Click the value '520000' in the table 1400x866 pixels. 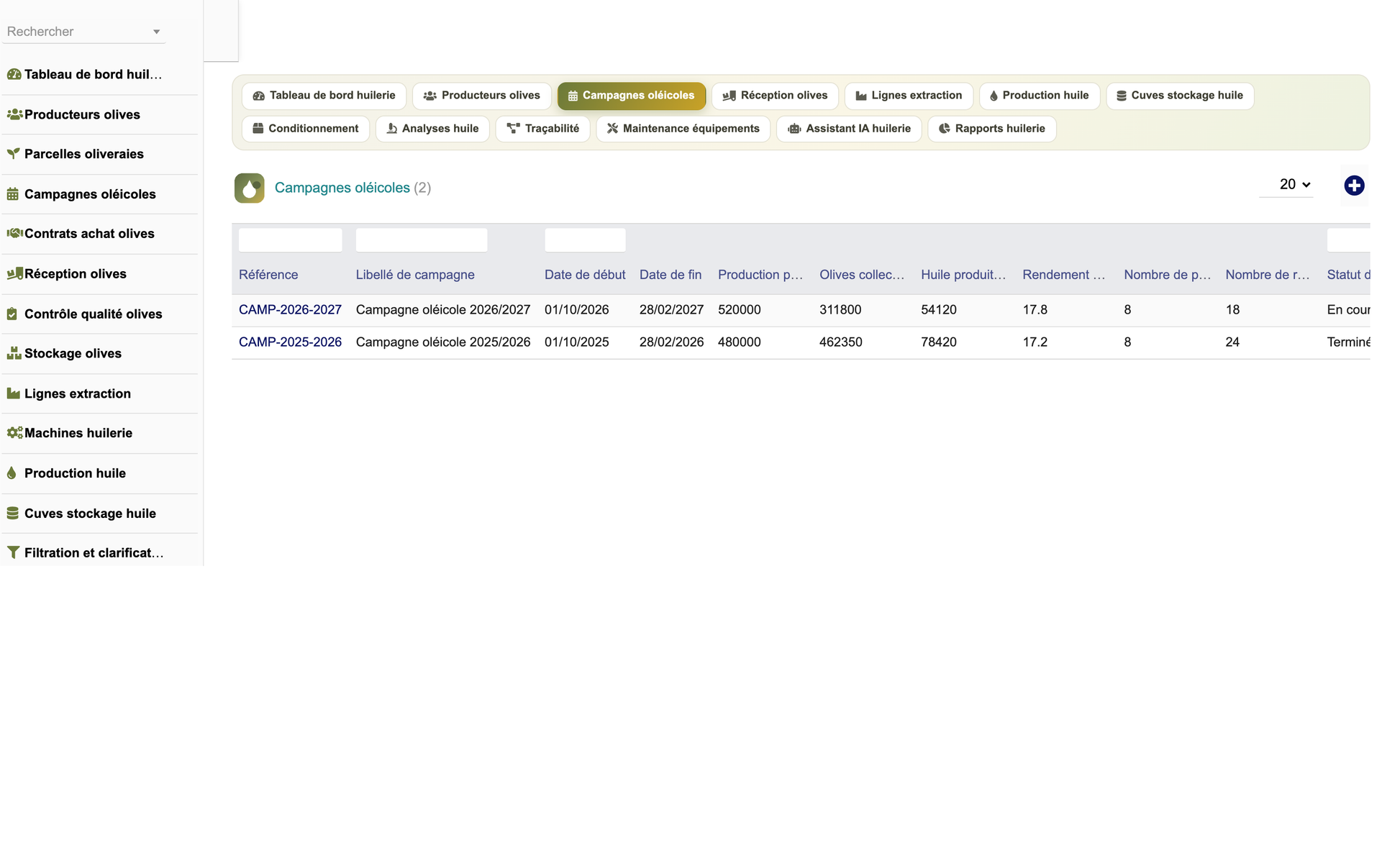739,310
